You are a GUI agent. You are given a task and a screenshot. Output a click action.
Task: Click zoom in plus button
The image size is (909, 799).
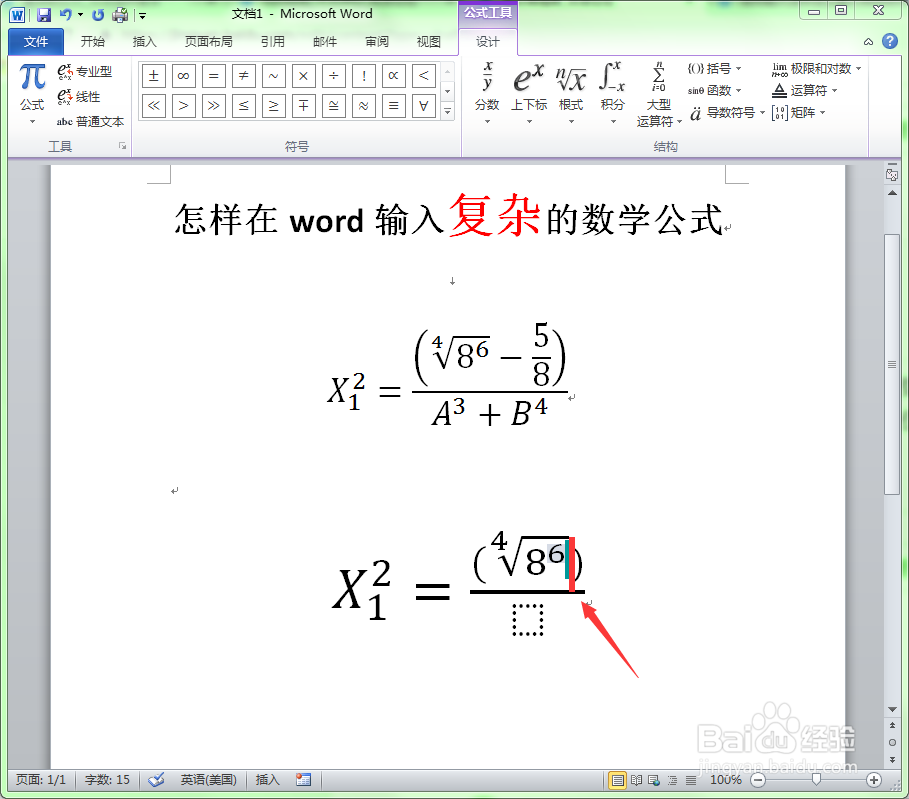click(874, 780)
